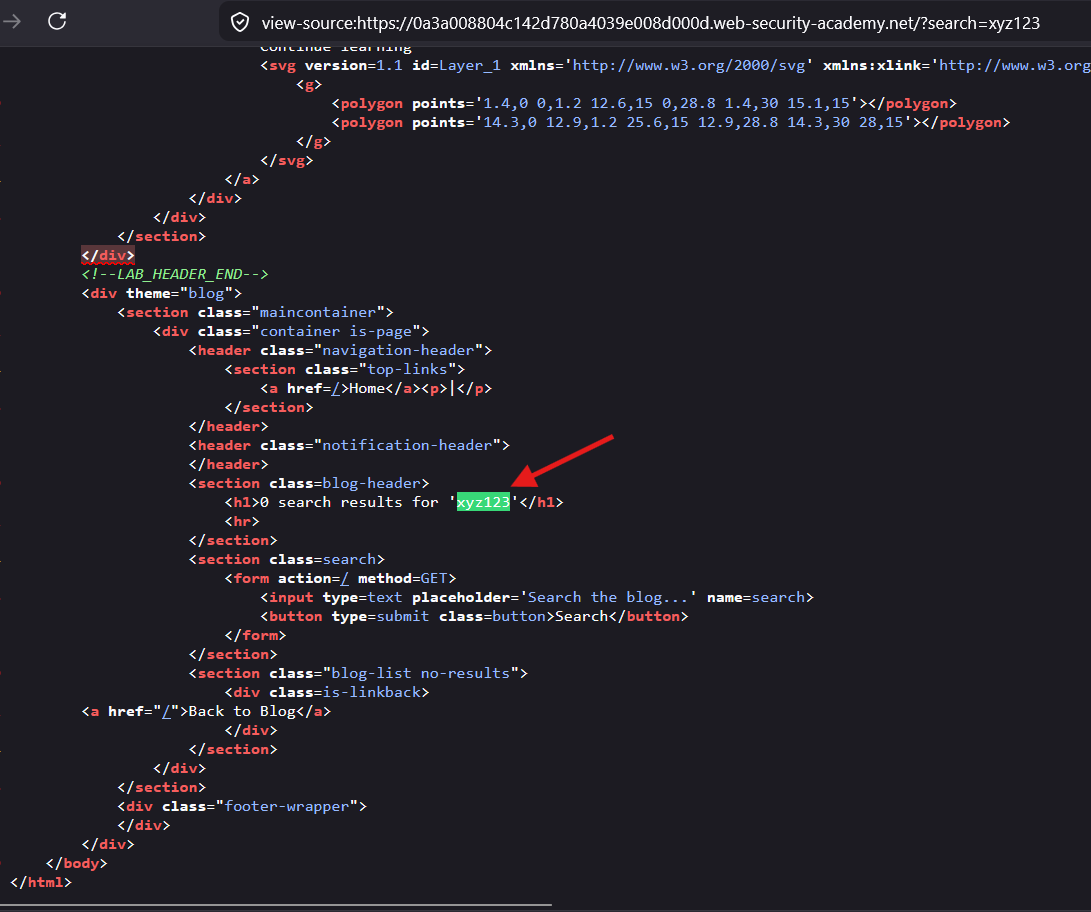The width and height of the screenshot is (1091, 912).
Task: Click the section class=search line
Action: coord(287,560)
